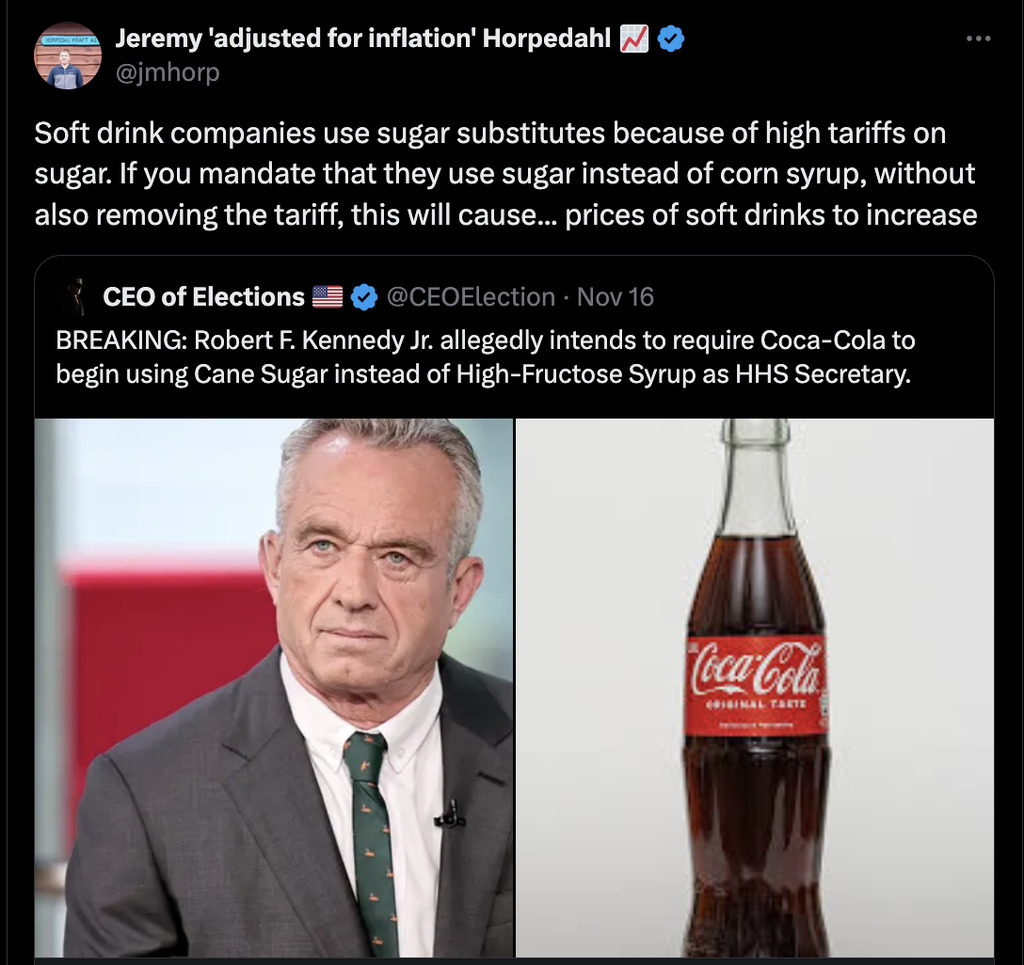Image resolution: width=1024 pixels, height=965 pixels.
Task: Open the three-dot more options menu
Action: 978,39
